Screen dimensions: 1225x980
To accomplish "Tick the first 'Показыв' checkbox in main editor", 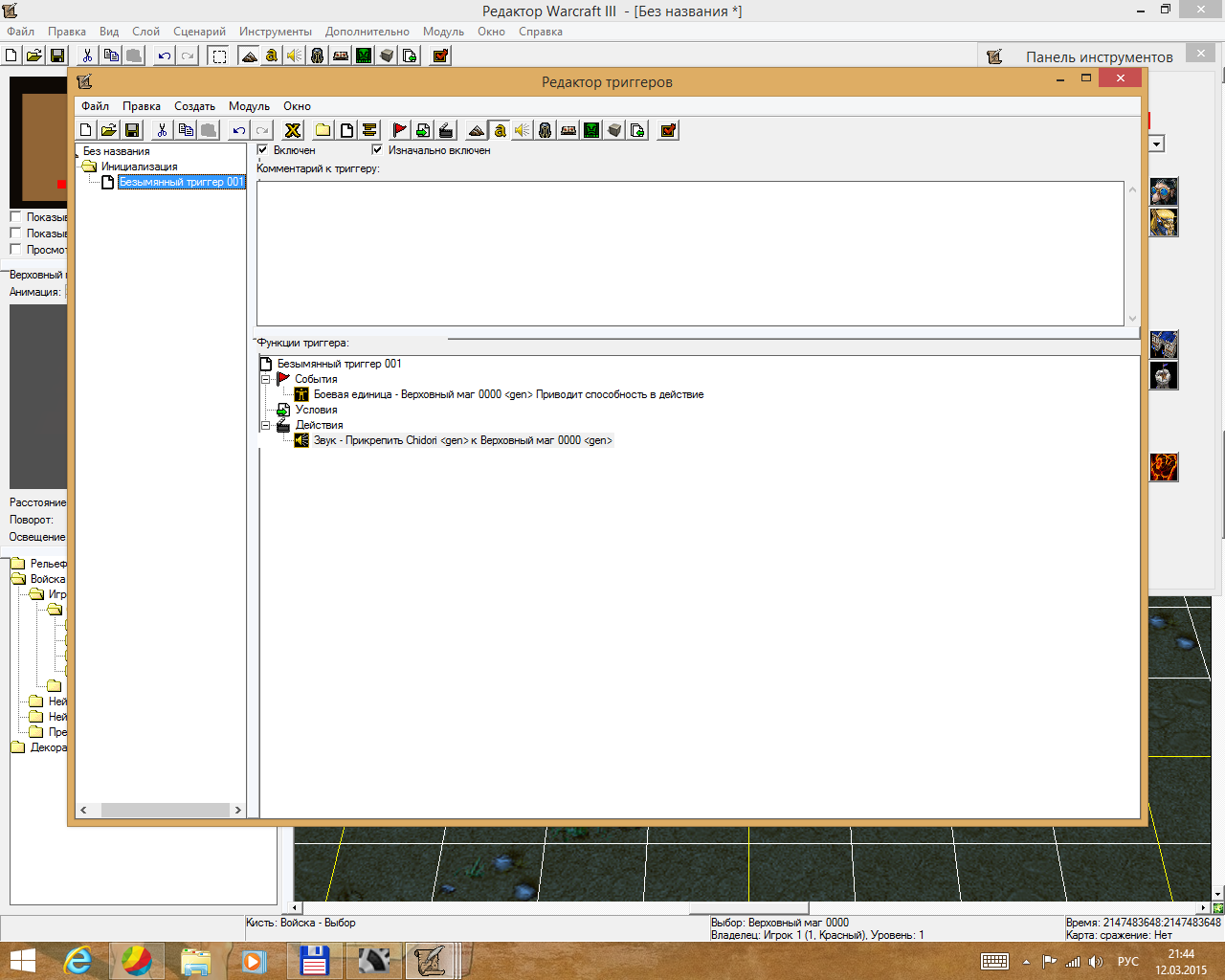I will [15, 217].
